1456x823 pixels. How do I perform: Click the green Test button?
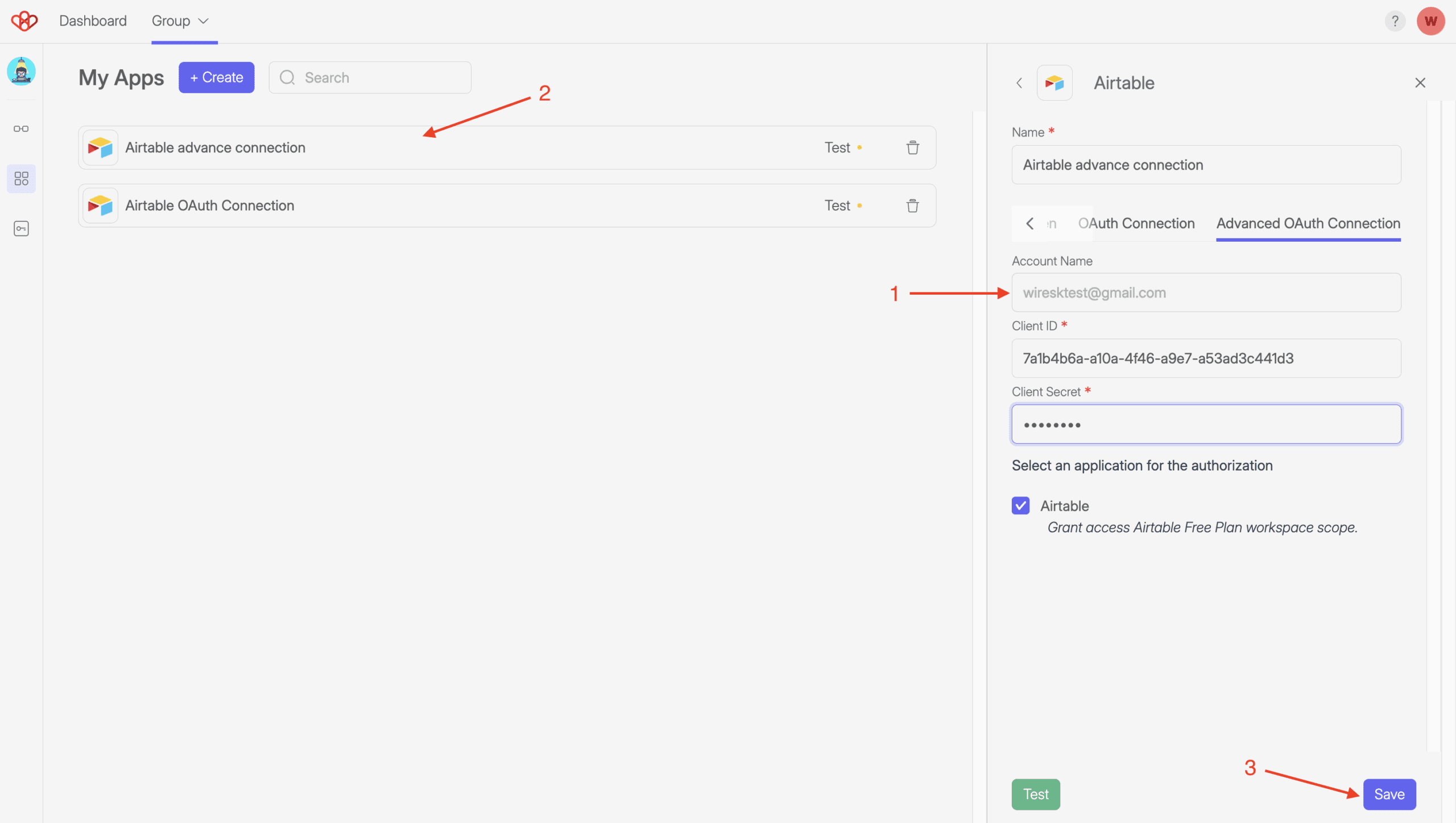[x=1036, y=794]
